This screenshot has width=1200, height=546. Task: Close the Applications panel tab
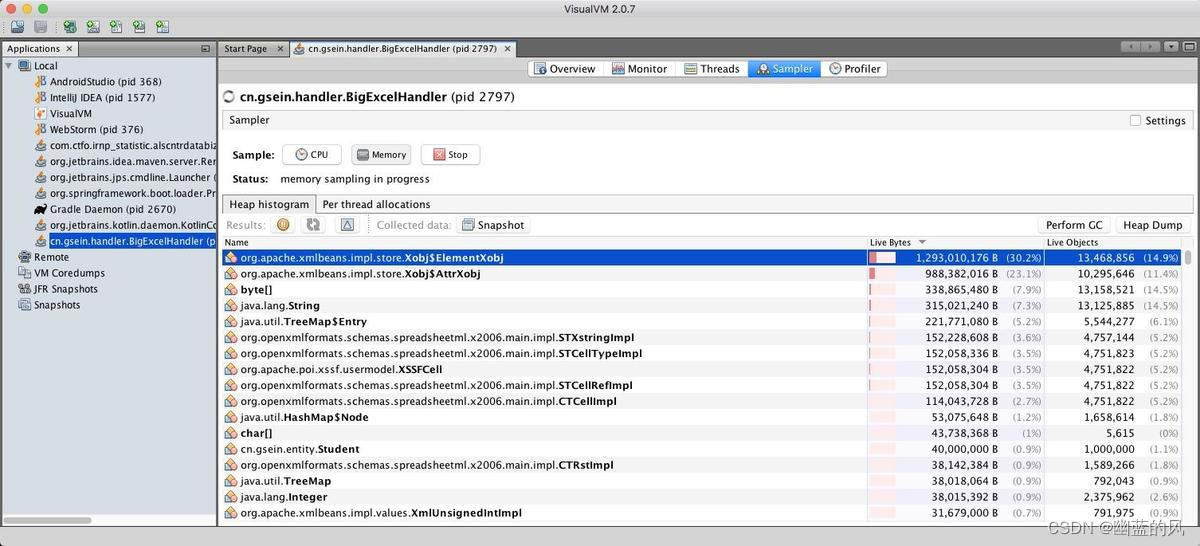point(69,48)
